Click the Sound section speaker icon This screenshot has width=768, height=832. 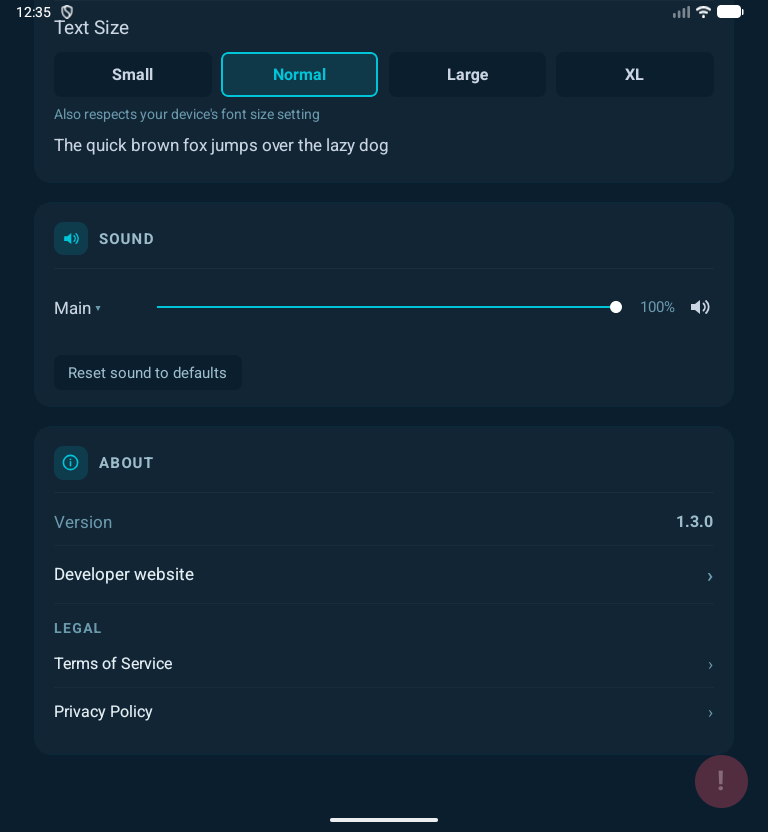pyautogui.click(x=71, y=239)
